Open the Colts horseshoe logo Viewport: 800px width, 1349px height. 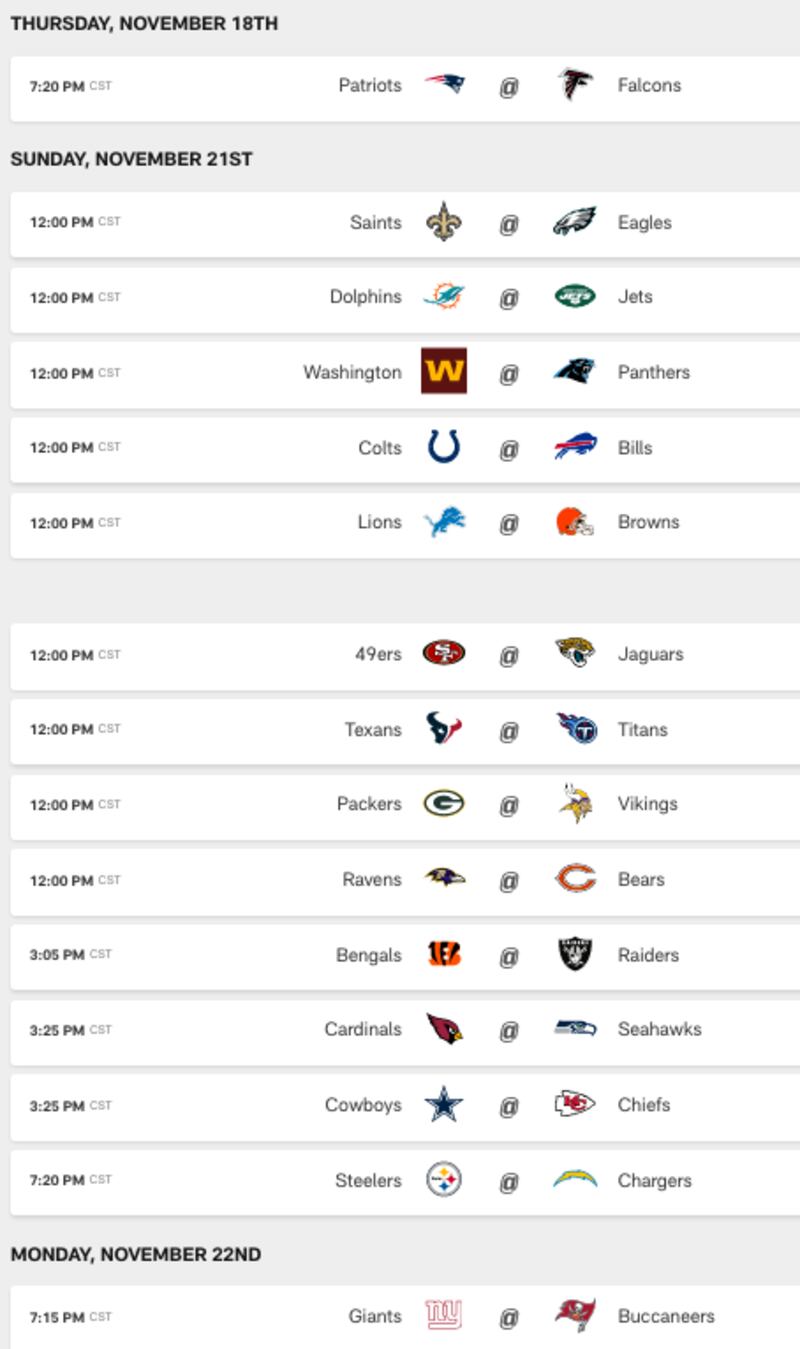point(444,447)
